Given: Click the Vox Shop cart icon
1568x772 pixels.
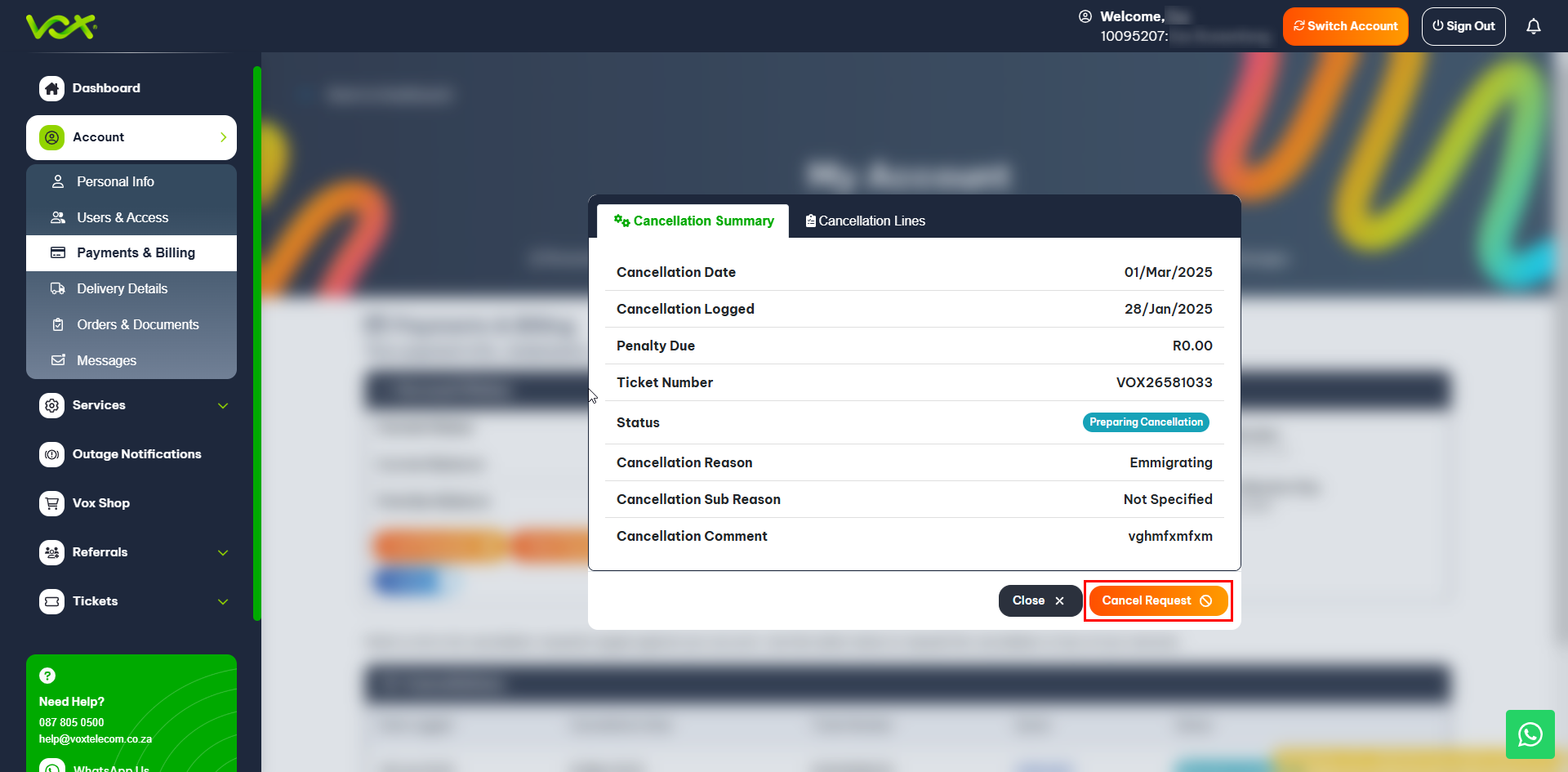Looking at the screenshot, I should [52, 503].
